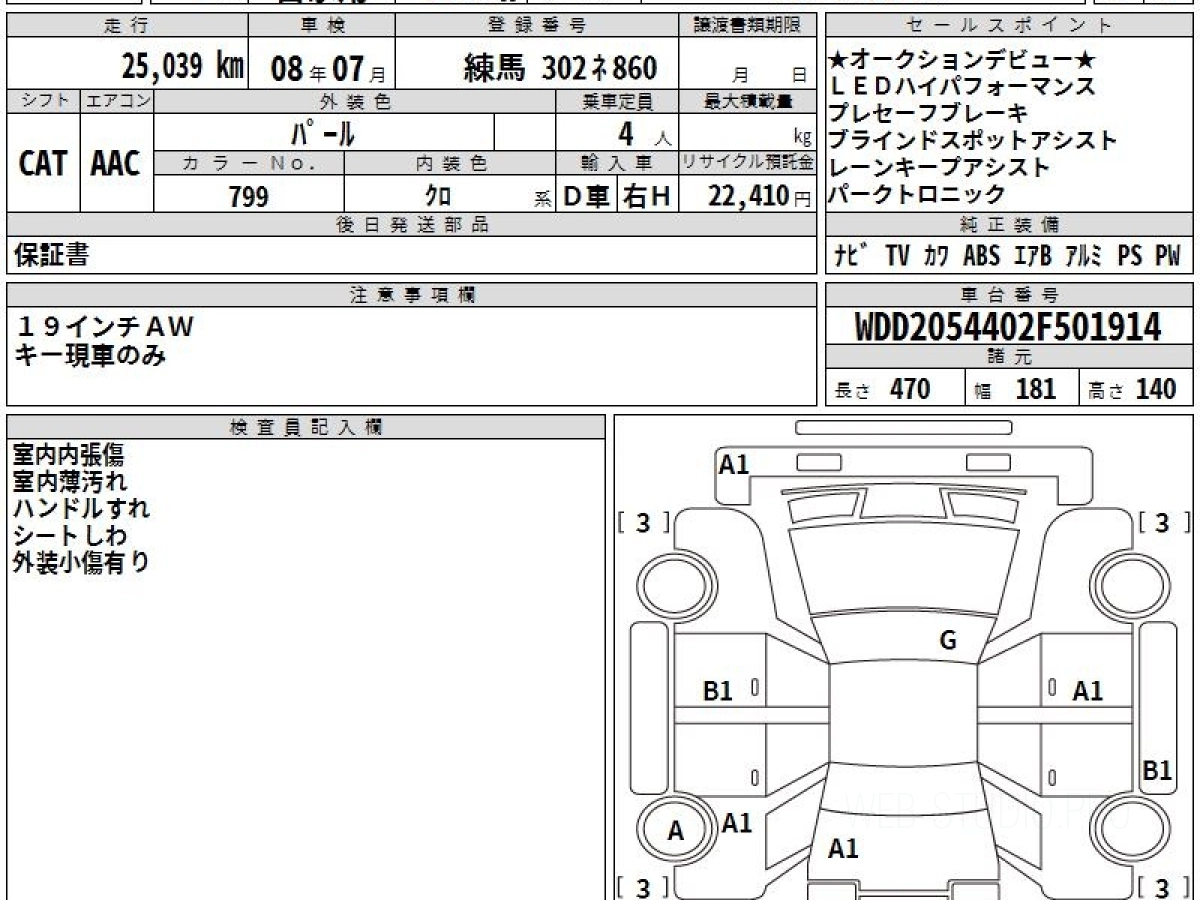Image resolution: width=1200 pixels, height=900 pixels.
Task: Select sales point パークトロニック
Action: coord(917,194)
